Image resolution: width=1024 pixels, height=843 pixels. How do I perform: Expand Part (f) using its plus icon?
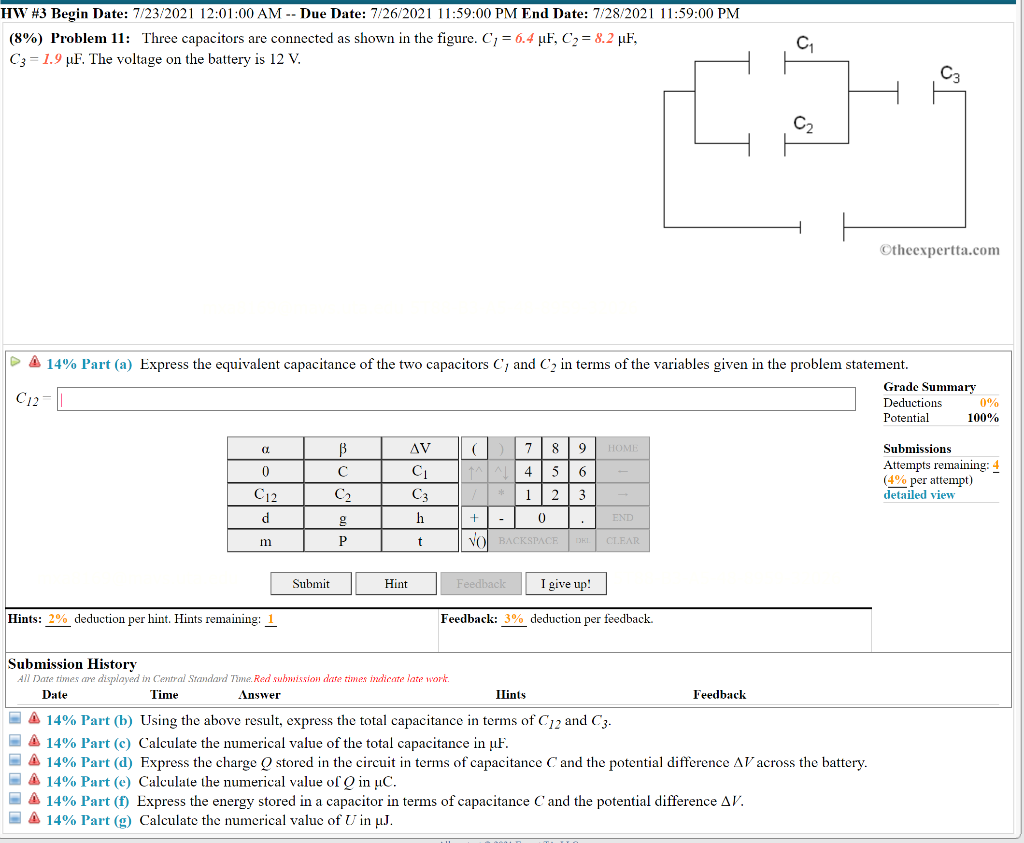[x=15, y=799]
